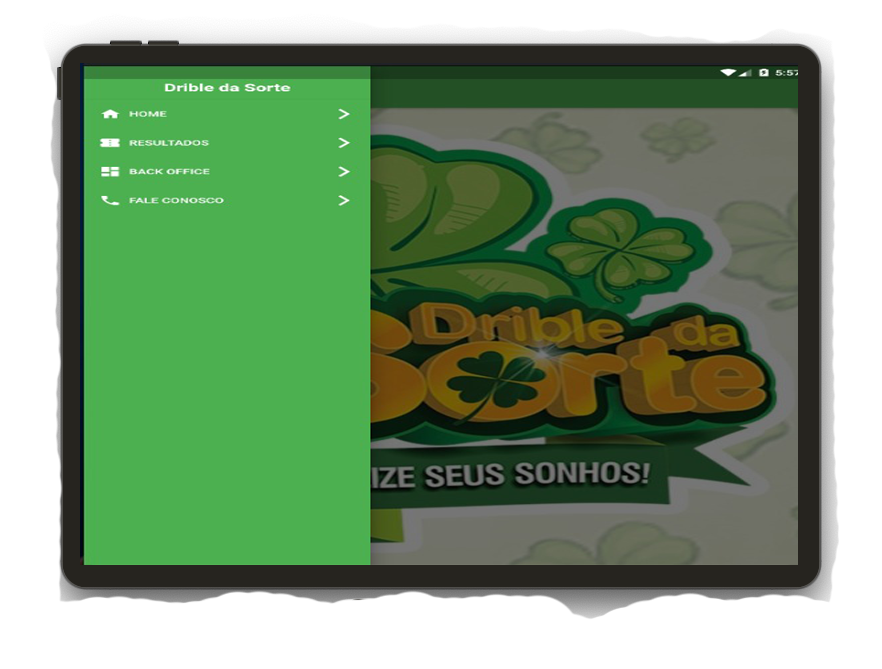Viewport: 882px width, 669px height.
Task: Tap the cellular signal status icon
Action: pos(745,73)
